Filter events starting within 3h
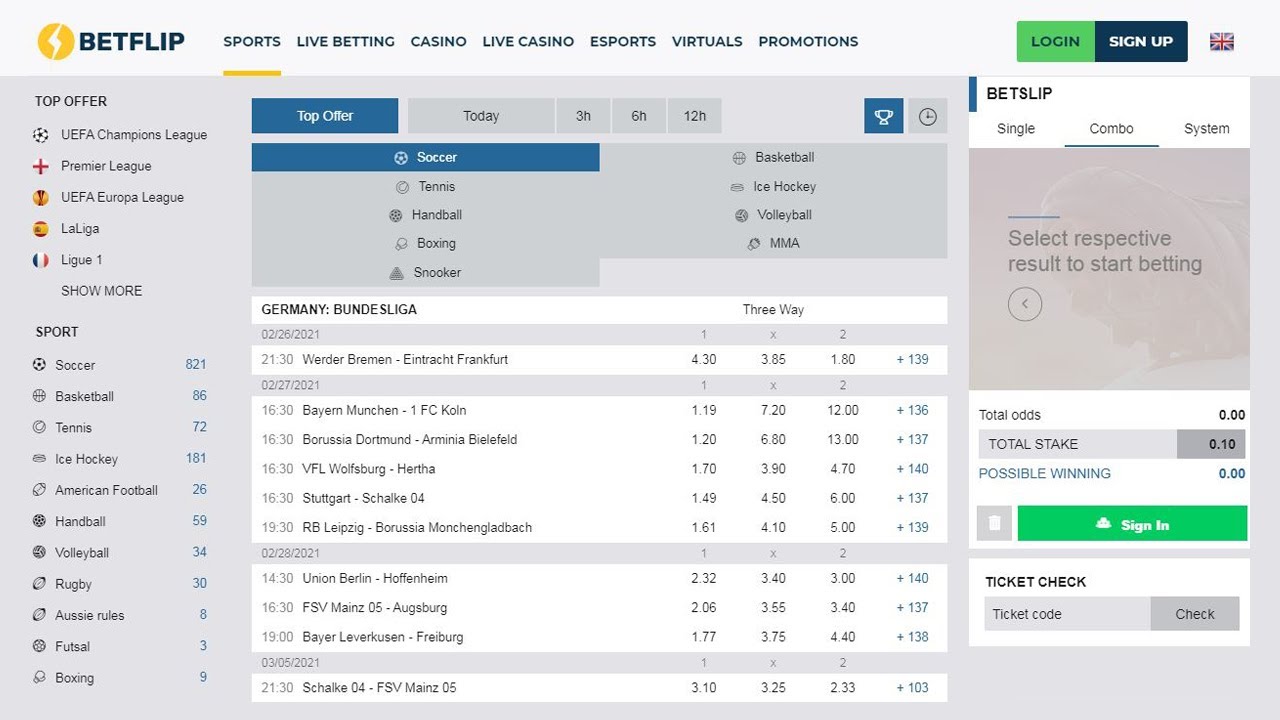Image resolution: width=1280 pixels, height=720 pixels. [583, 116]
